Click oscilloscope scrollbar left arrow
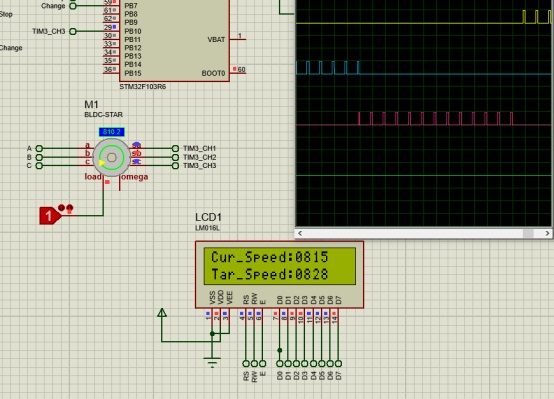 (x=300, y=233)
